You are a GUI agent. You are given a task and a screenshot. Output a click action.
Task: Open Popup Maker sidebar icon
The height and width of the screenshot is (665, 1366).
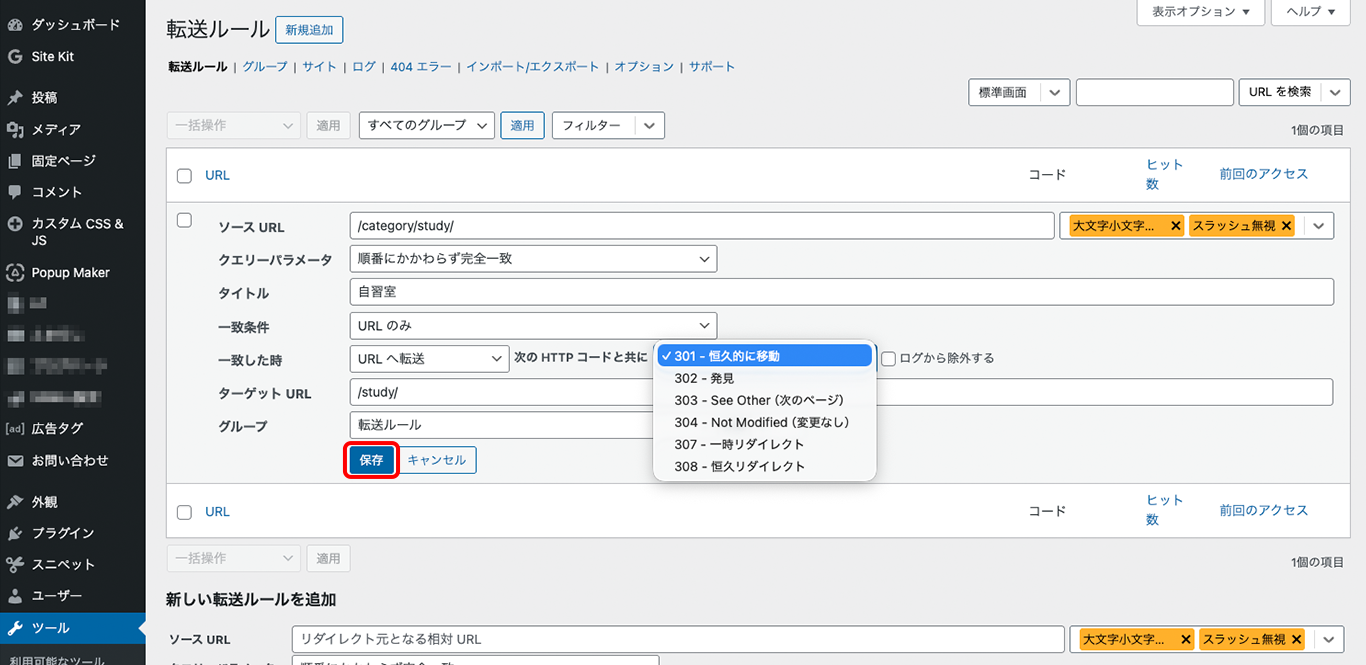(x=15, y=273)
